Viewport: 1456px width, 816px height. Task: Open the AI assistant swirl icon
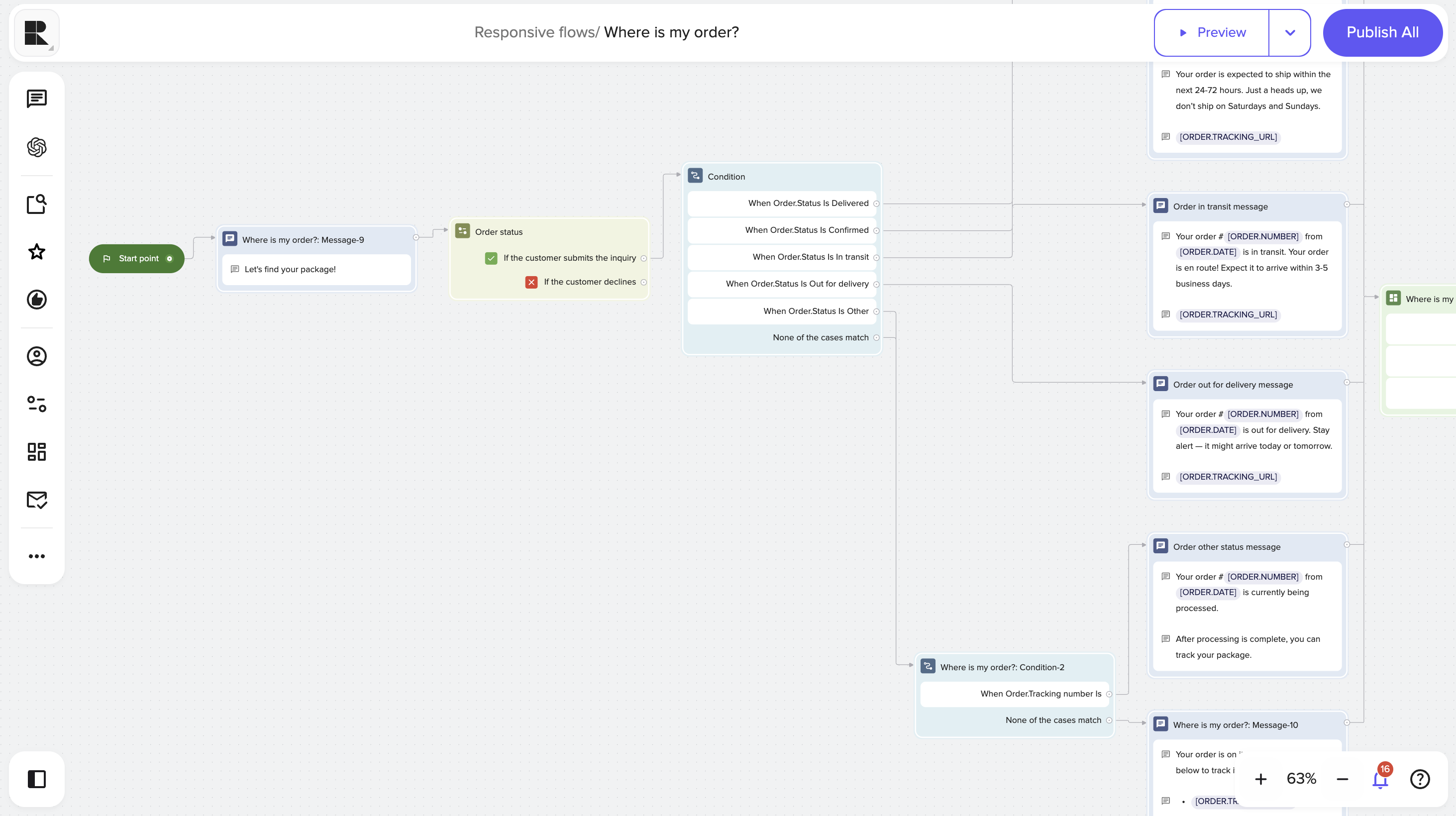pos(37,147)
